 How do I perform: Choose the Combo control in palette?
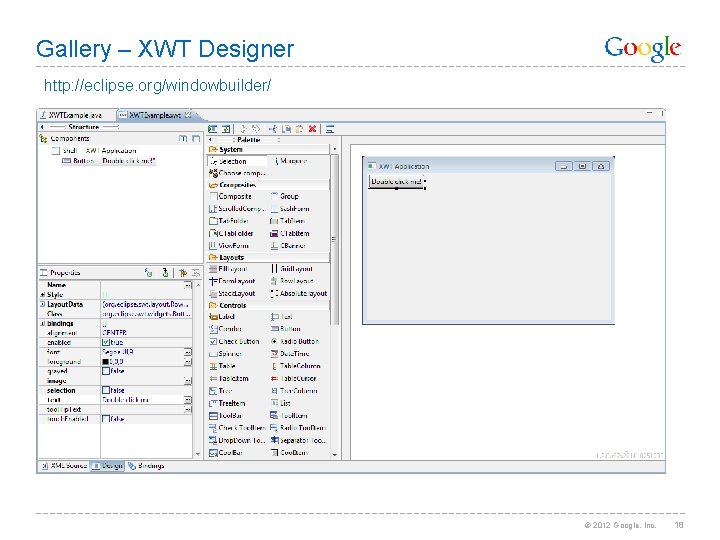point(225,329)
